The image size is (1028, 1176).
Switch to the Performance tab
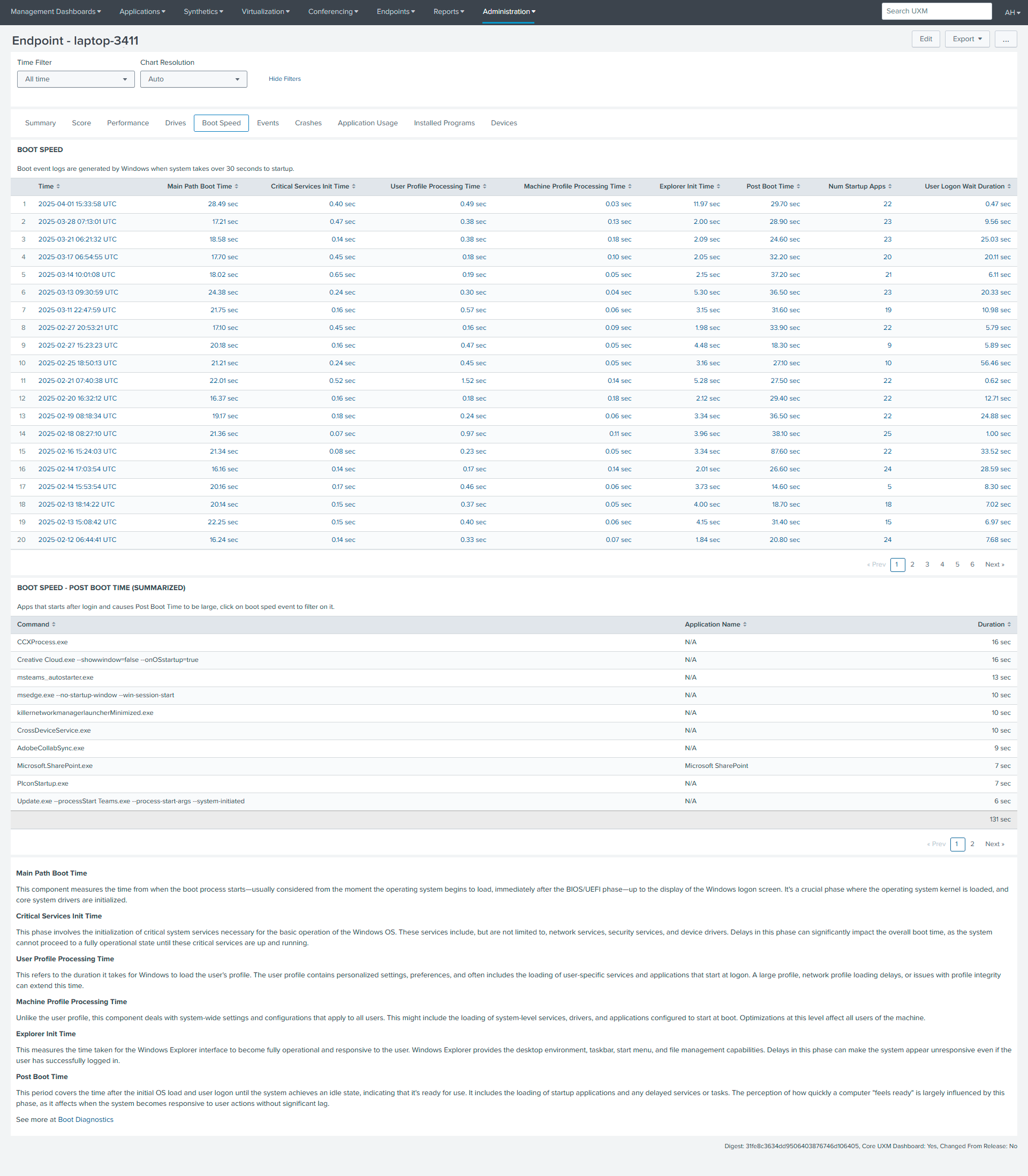tap(128, 123)
